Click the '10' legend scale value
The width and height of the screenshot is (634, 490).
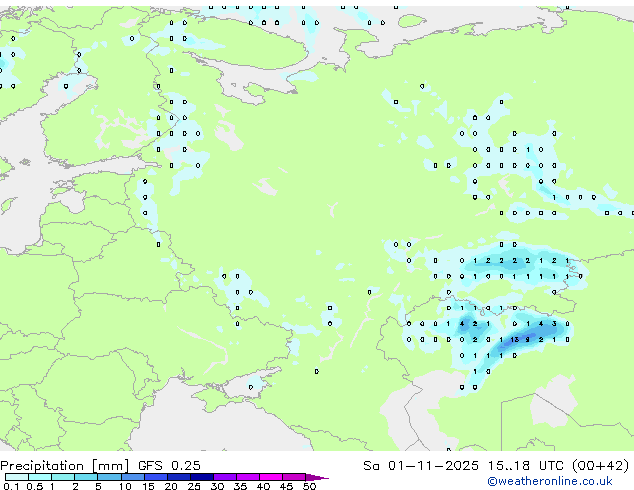(x=125, y=486)
